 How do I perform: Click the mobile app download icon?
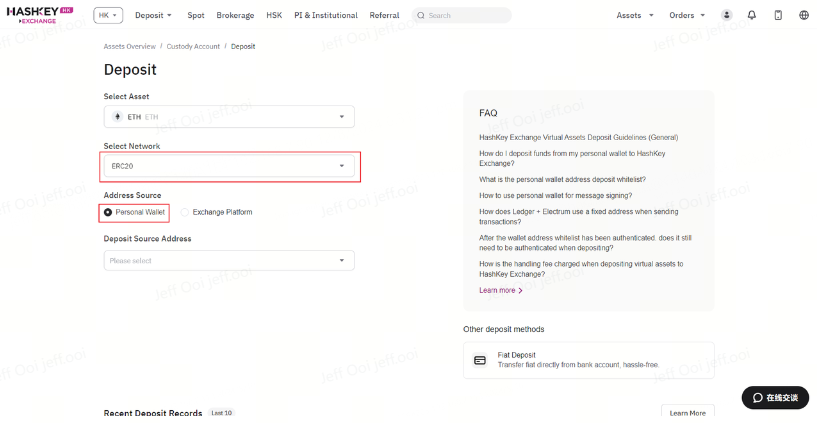point(778,15)
